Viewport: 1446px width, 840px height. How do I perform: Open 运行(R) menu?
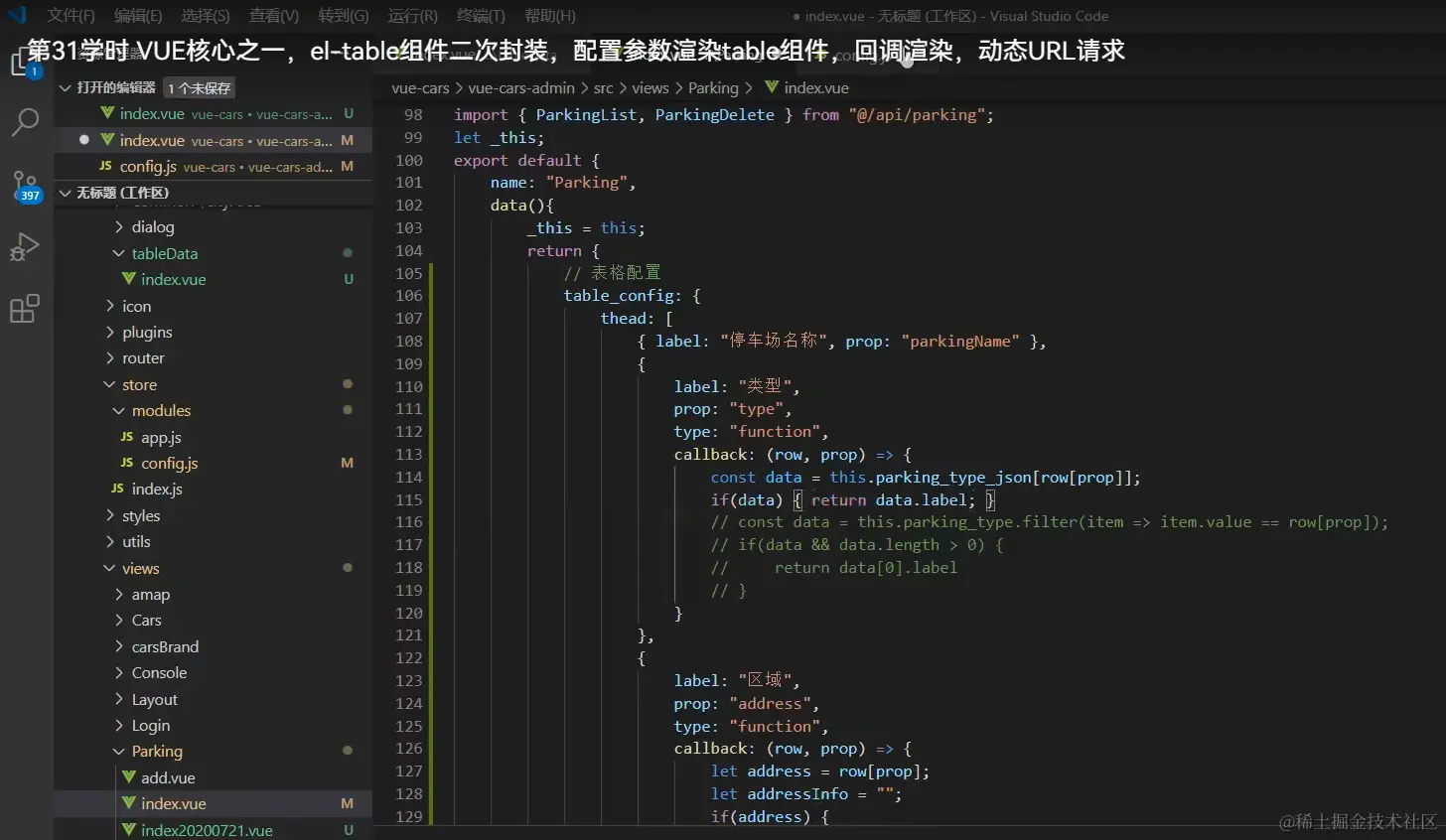click(x=412, y=16)
